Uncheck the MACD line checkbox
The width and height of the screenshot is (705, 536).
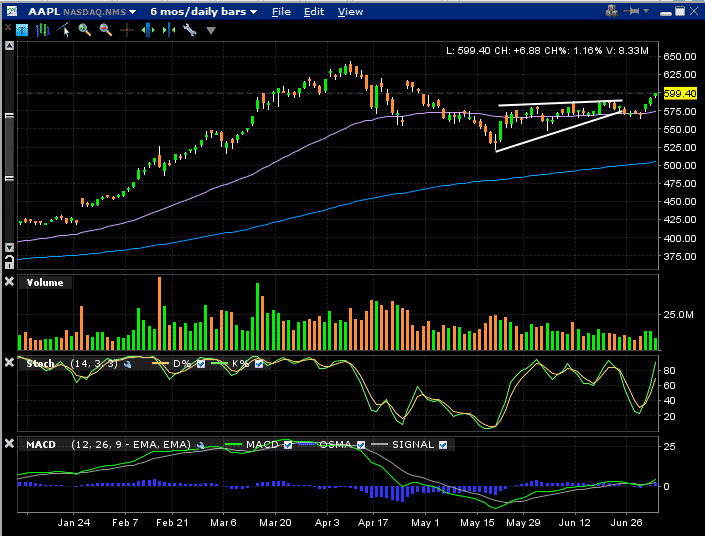(288, 445)
